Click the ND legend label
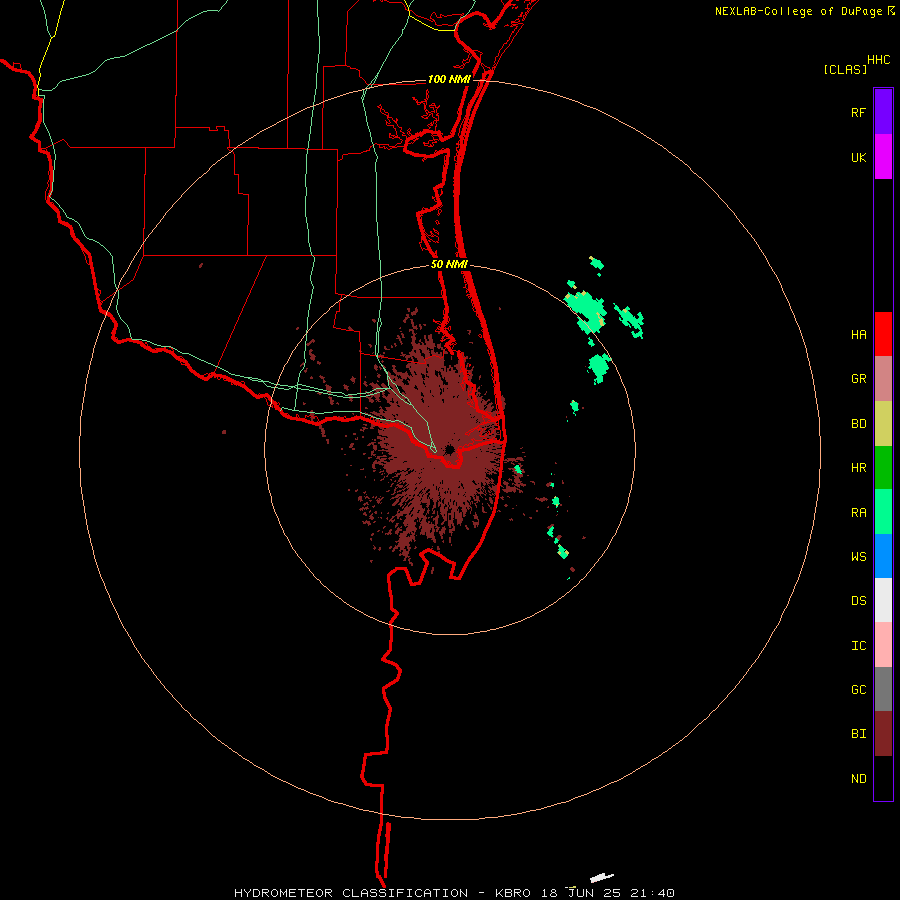Screen dimensions: 900x900 click(858, 779)
